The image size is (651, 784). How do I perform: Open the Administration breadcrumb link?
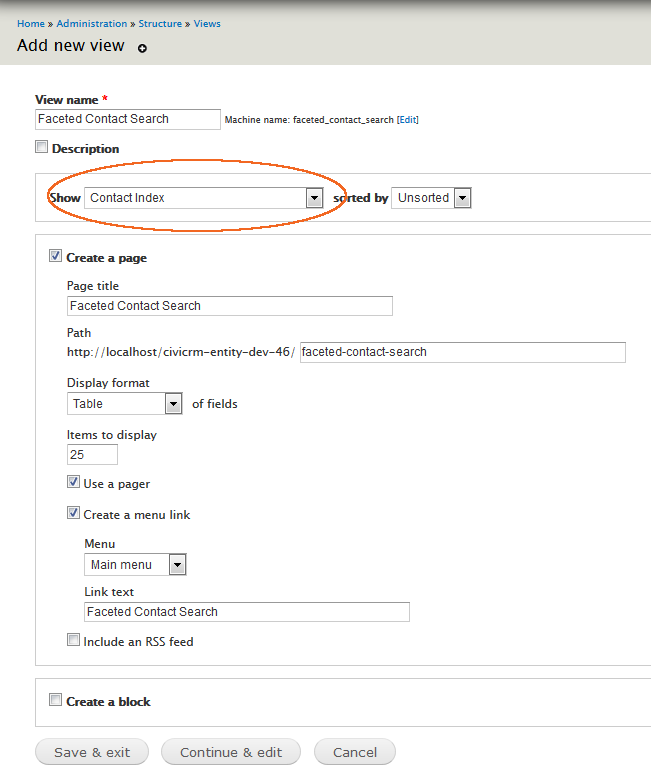(x=92, y=24)
